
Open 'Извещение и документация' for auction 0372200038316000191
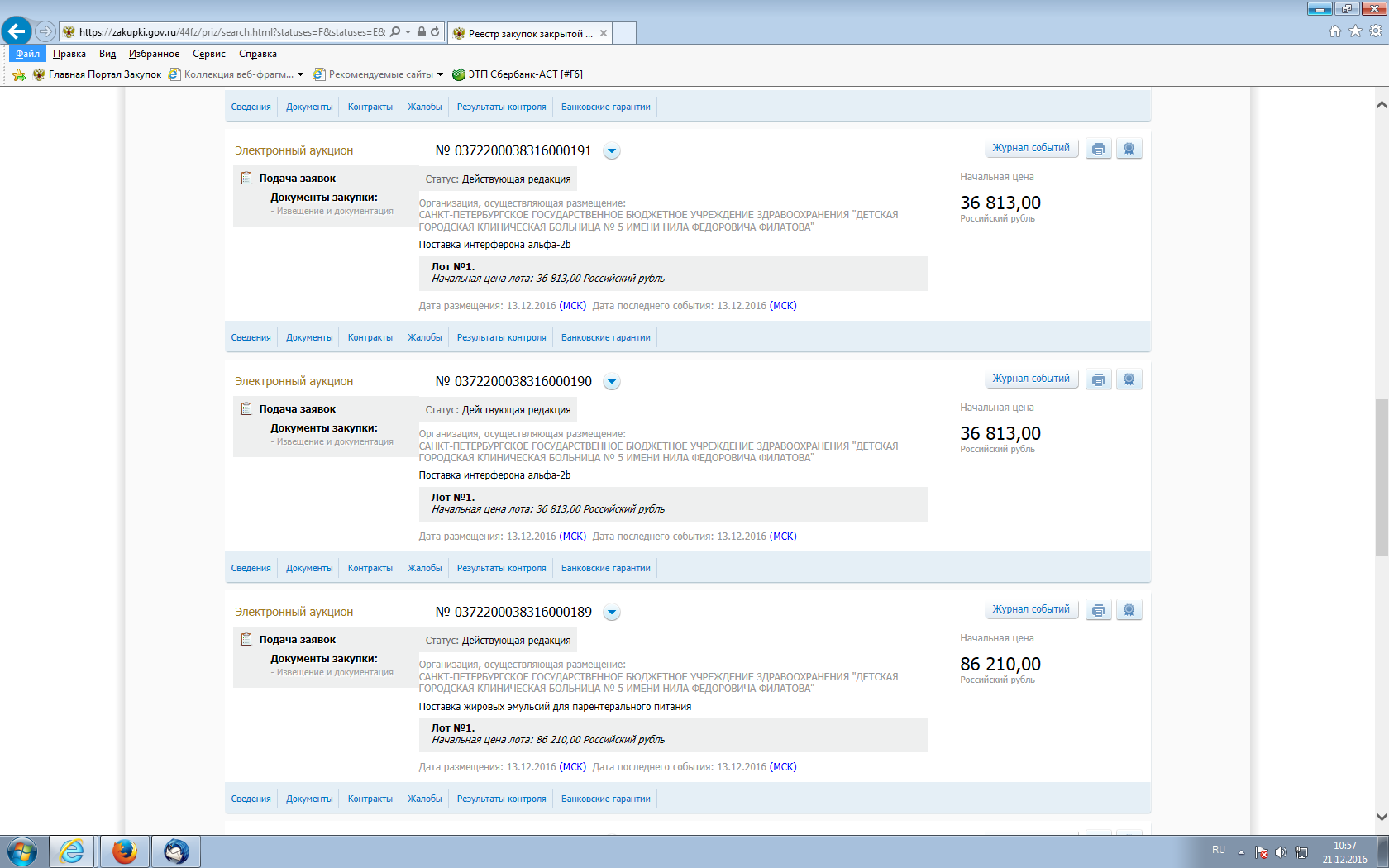[335, 211]
